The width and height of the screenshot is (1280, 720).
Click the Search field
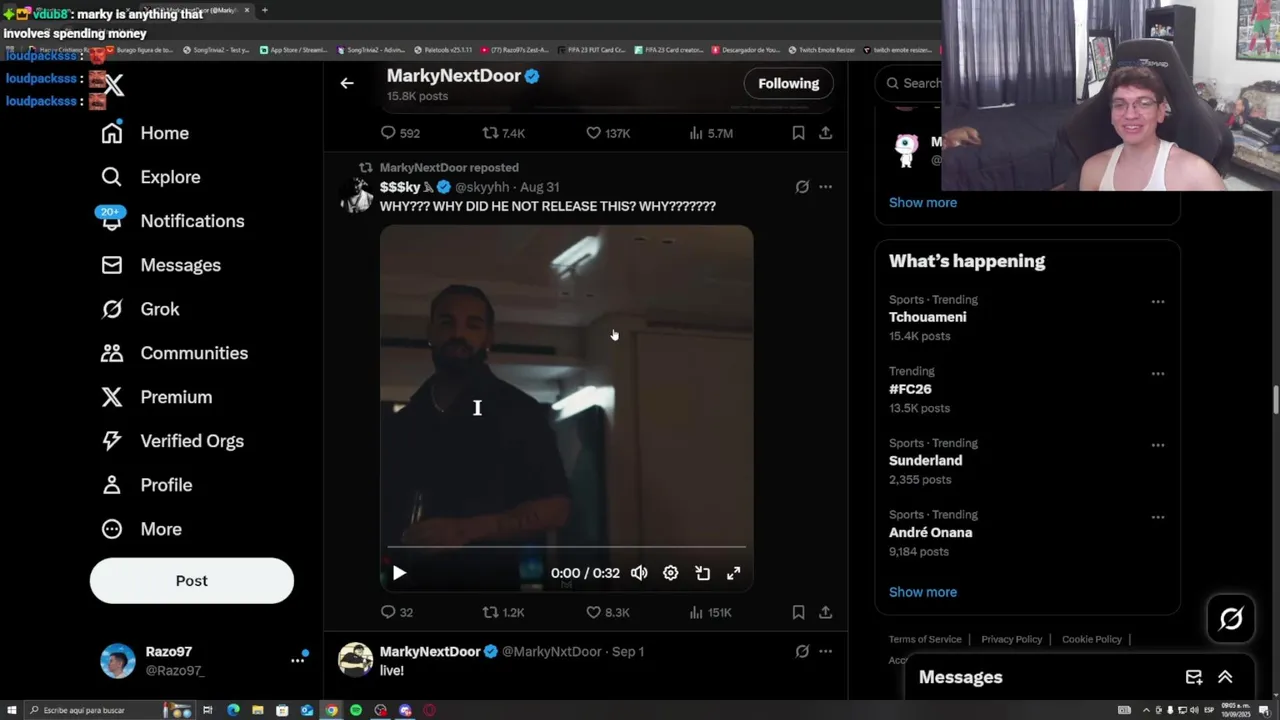click(x=910, y=84)
